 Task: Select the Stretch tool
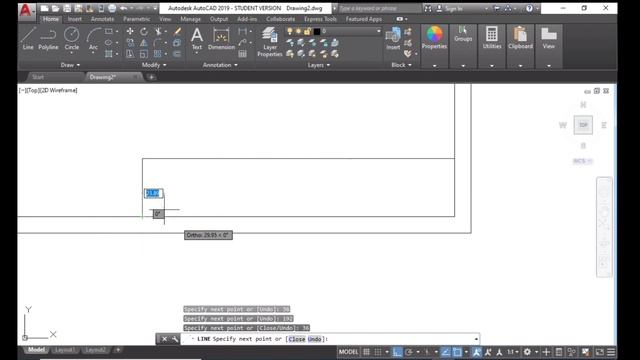[130, 53]
